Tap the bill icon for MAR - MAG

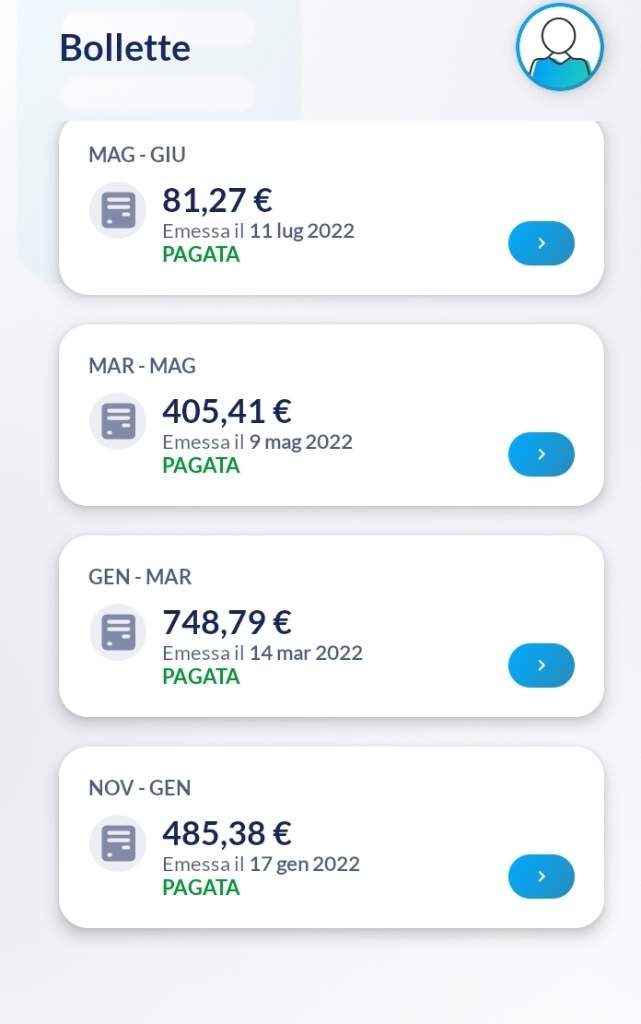click(x=117, y=421)
